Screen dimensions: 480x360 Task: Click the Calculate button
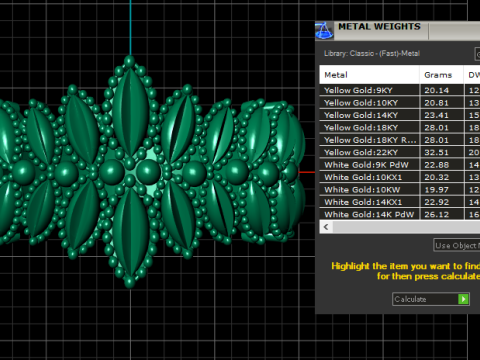click(431, 299)
